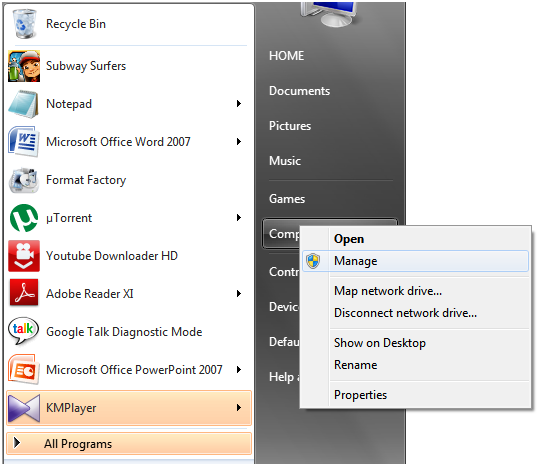Viewport: 538px width, 467px height.
Task: Expand PowerPoint 2007 submenu arrow
Action: 239,370
